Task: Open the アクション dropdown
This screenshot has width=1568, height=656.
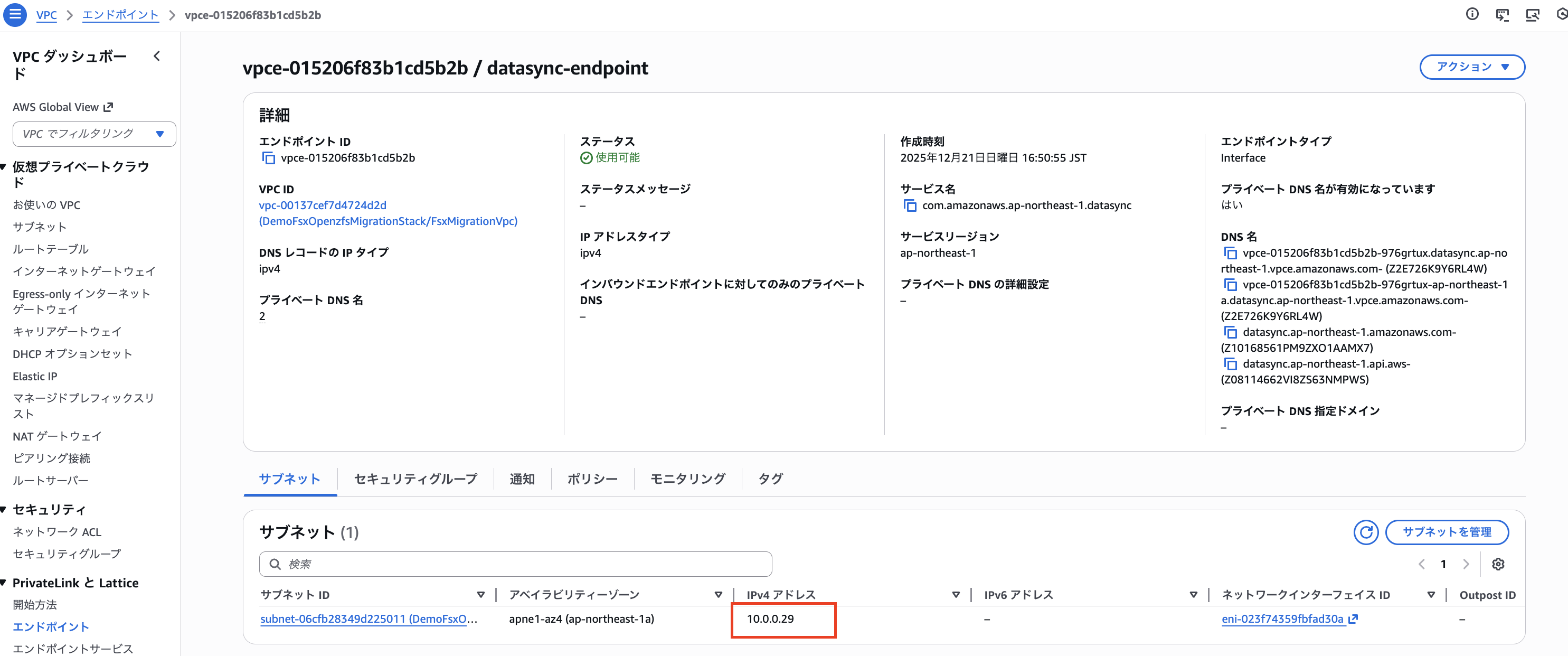Action: click(x=1472, y=67)
